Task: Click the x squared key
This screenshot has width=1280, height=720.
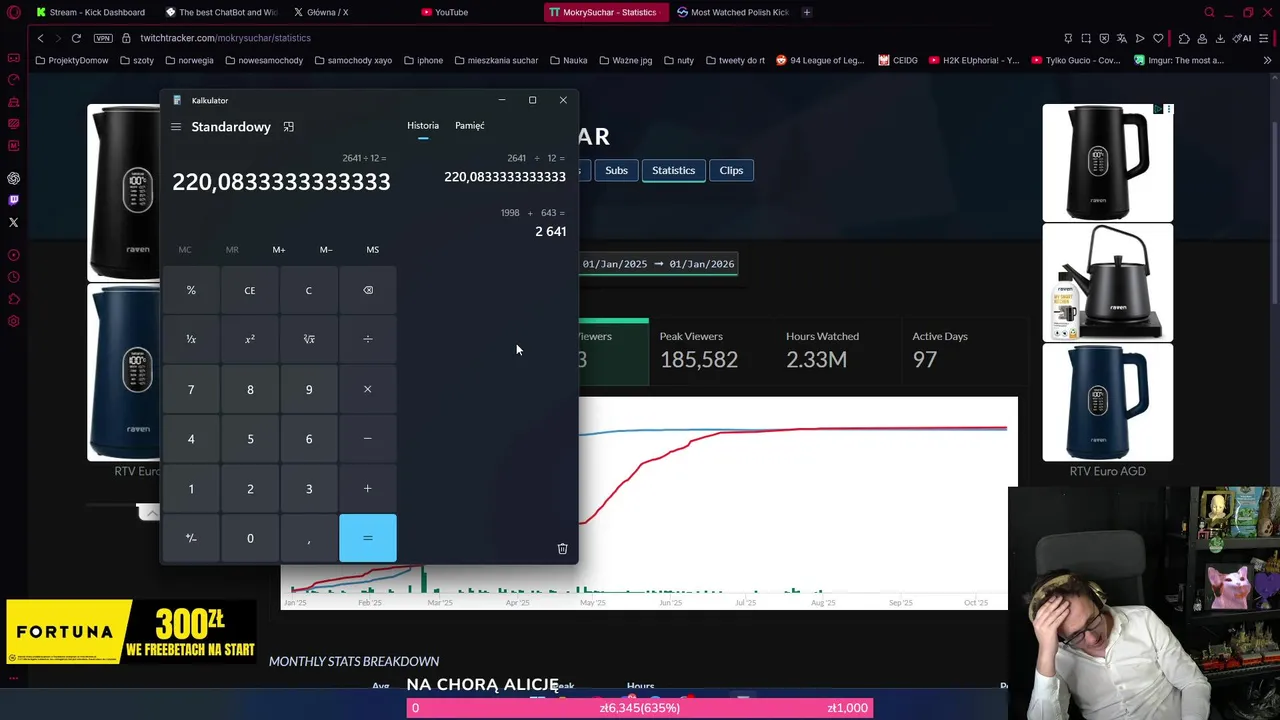Action: (250, 339)
